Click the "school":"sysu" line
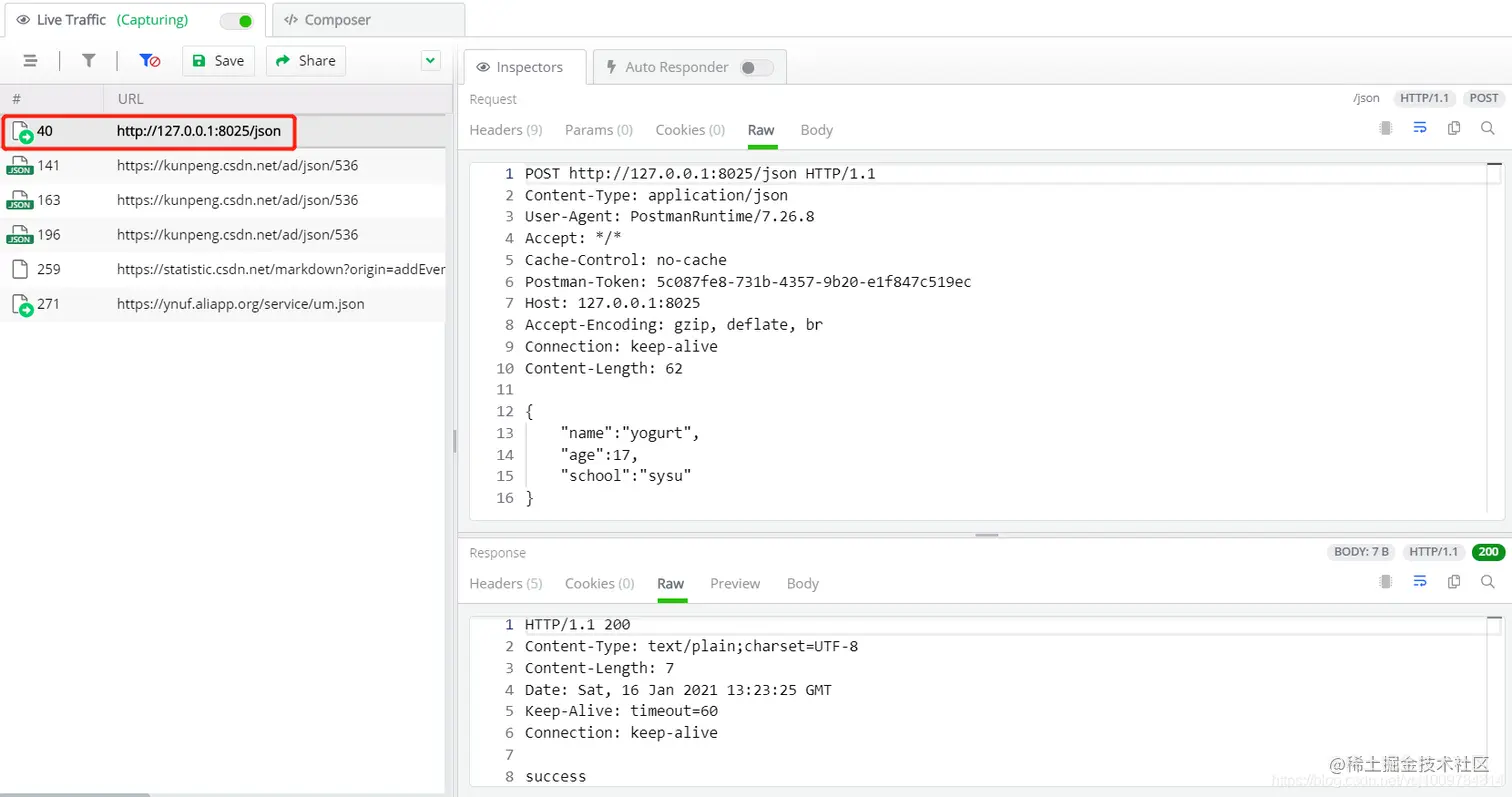Image resolution: width=1512 pixels, height=797 pixels. (626, 476)
